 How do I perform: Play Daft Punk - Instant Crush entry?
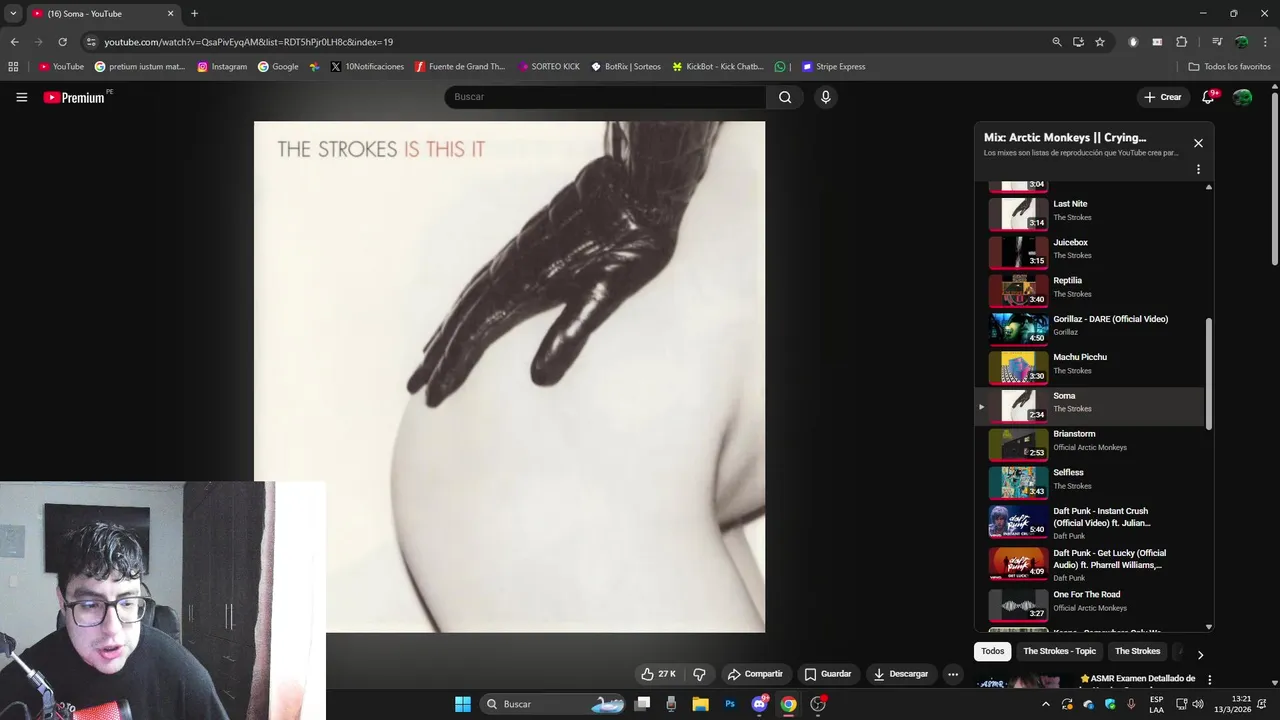pos(1091,522)
